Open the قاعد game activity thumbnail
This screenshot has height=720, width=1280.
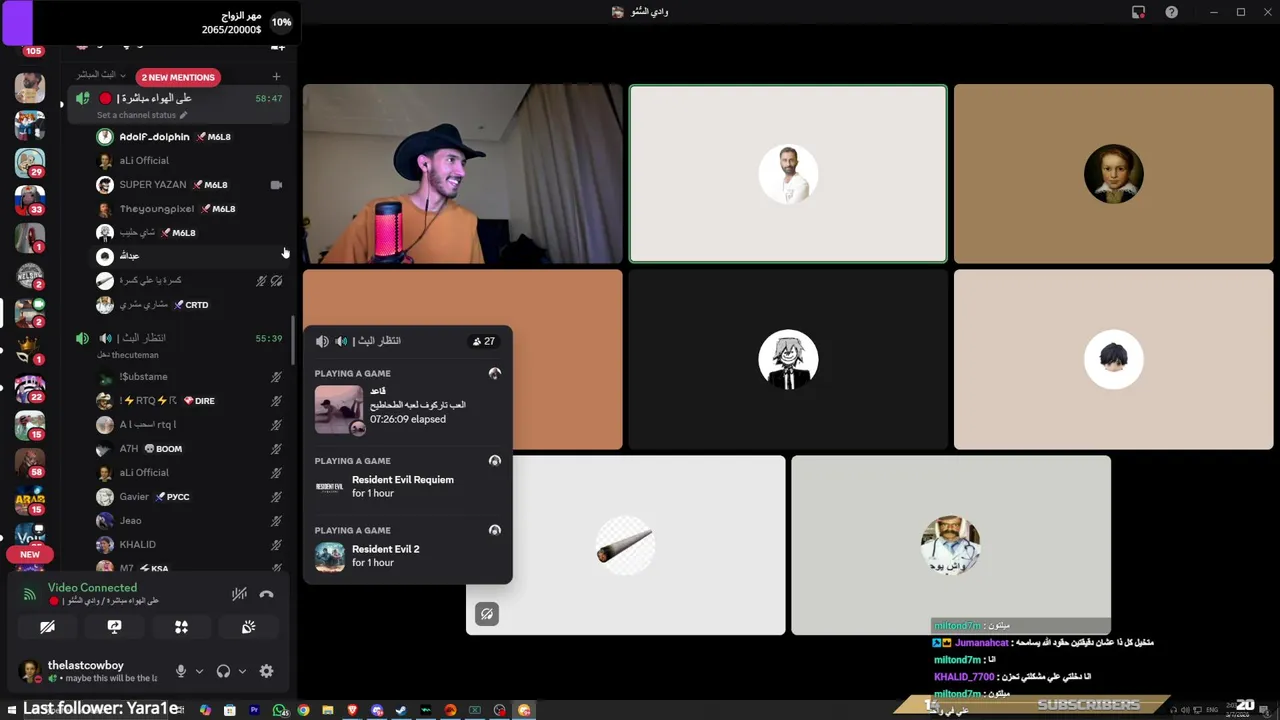pyautogui.click(x=339, y=410)
